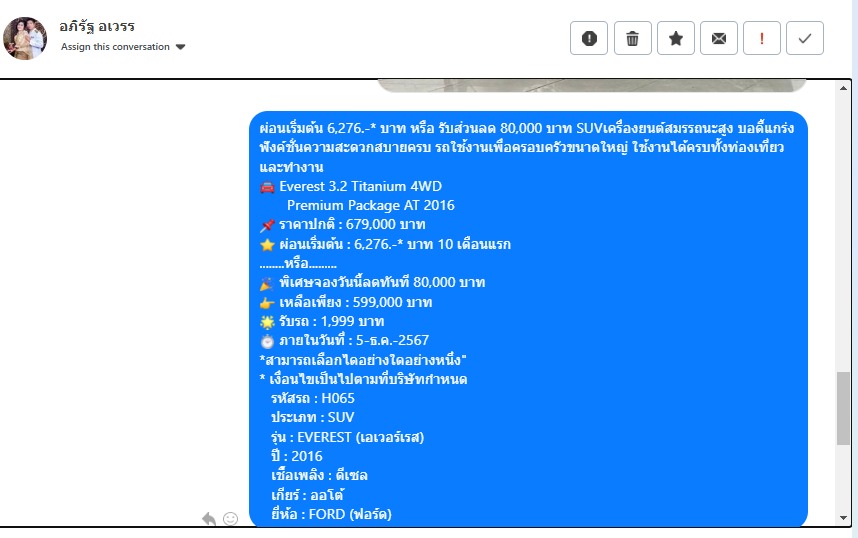Click contact name อภิรัฐ อเวรร
This screenshot has width=858, height=538.
(x=97, y=26)
